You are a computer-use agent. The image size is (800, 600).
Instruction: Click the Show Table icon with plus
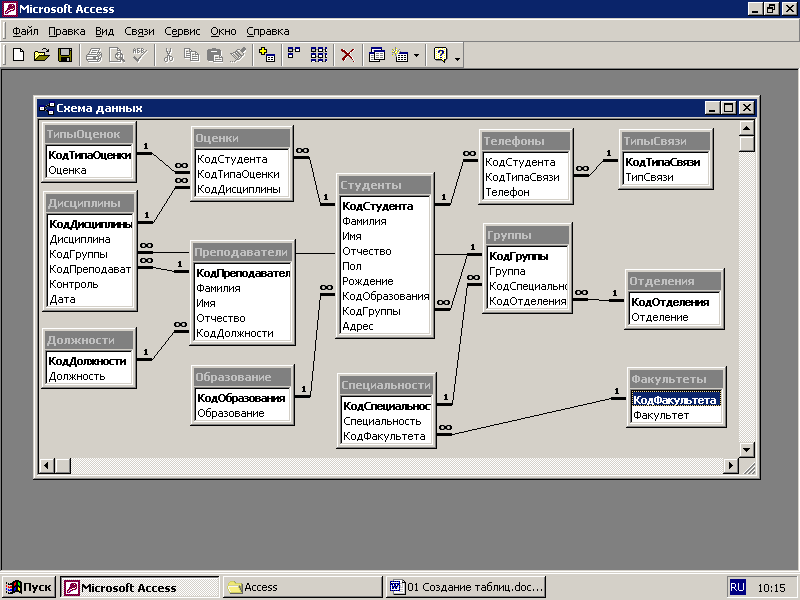click(x=267, y=55)
